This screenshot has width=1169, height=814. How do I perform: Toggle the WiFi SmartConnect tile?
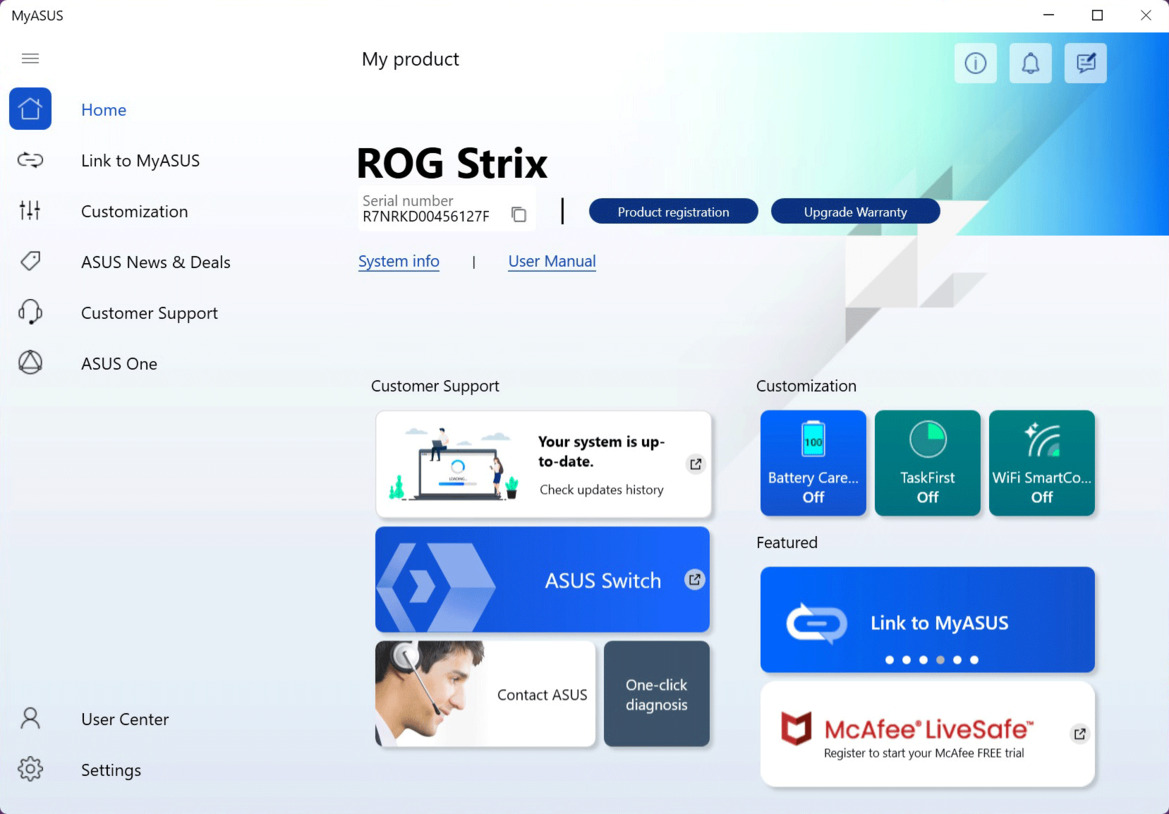coord(1042,463)
